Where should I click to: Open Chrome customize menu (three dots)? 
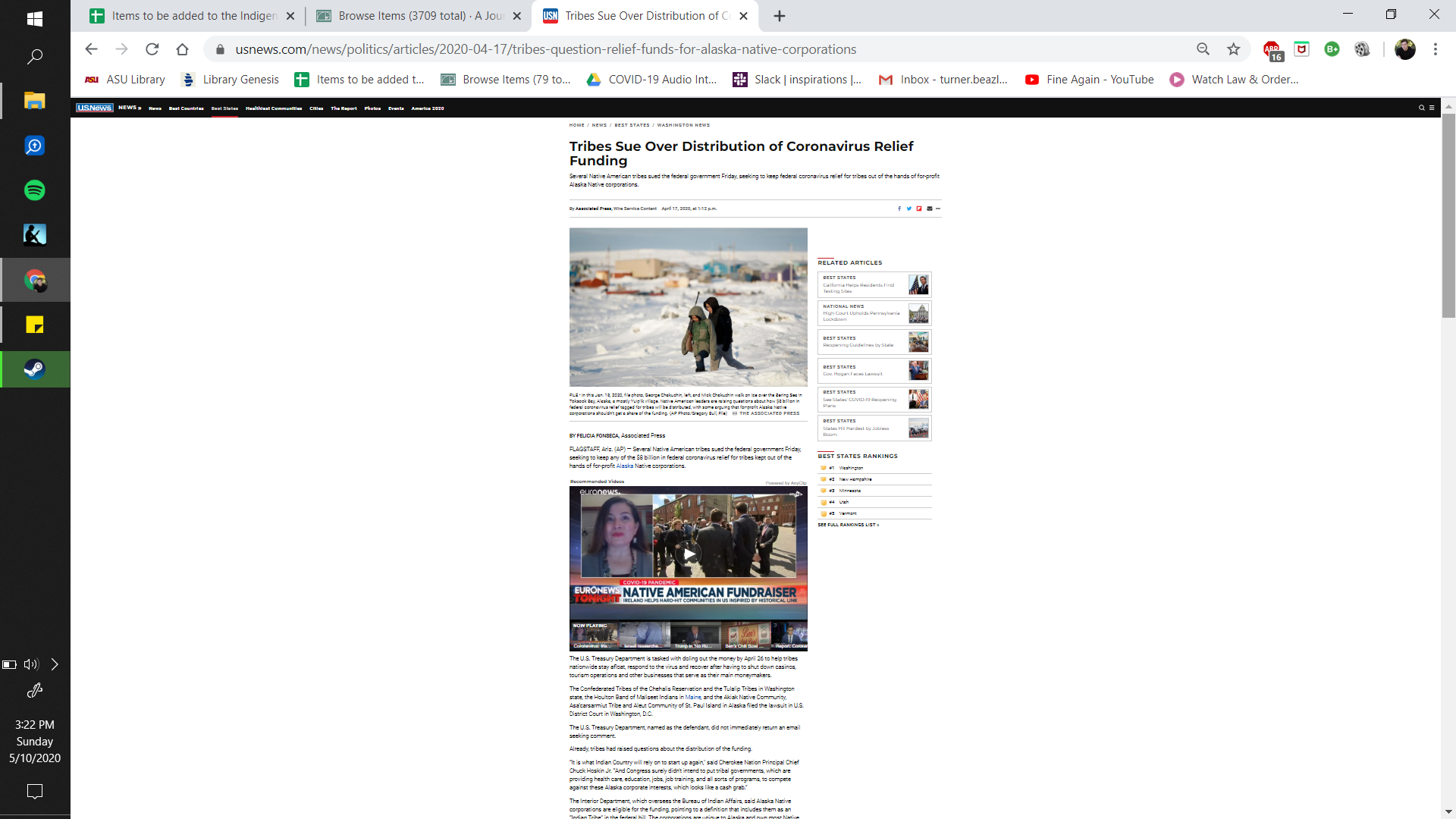[x=1435, y=49]
